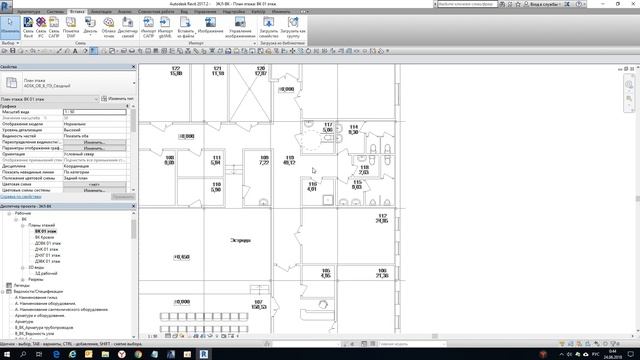Select the ДОВК 01 этаж view
Image resolution: width=640 pixels, height=360 pixels.
(x=48, y=243)
